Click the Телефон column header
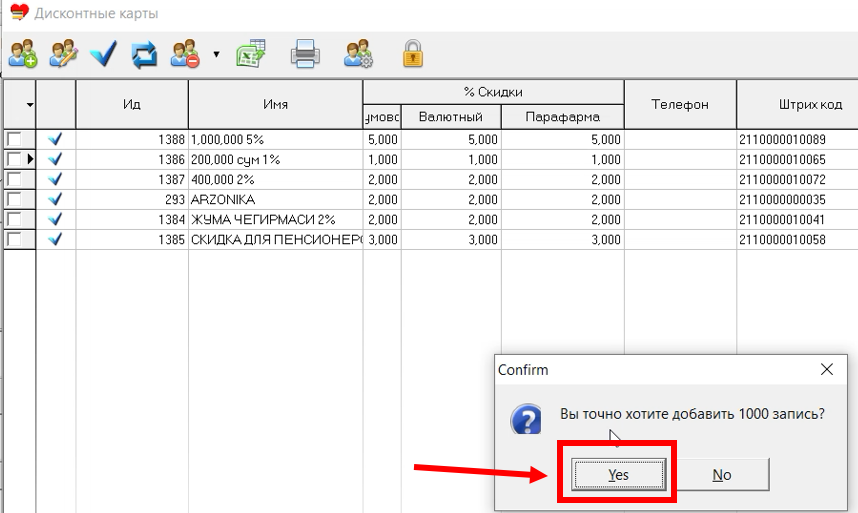The height and width of the screenshot is (513, 858). 680,104
